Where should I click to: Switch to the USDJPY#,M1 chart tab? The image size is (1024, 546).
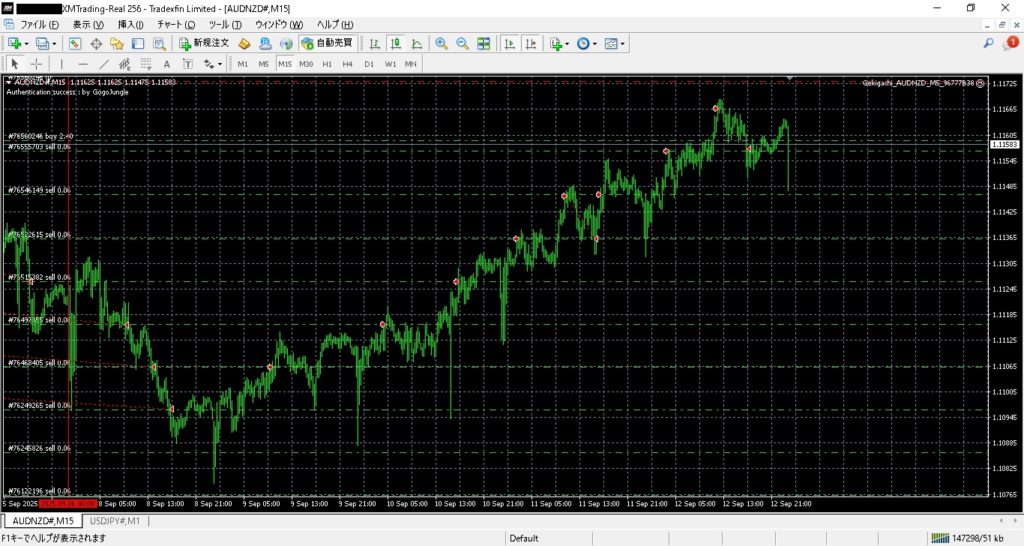116,521
